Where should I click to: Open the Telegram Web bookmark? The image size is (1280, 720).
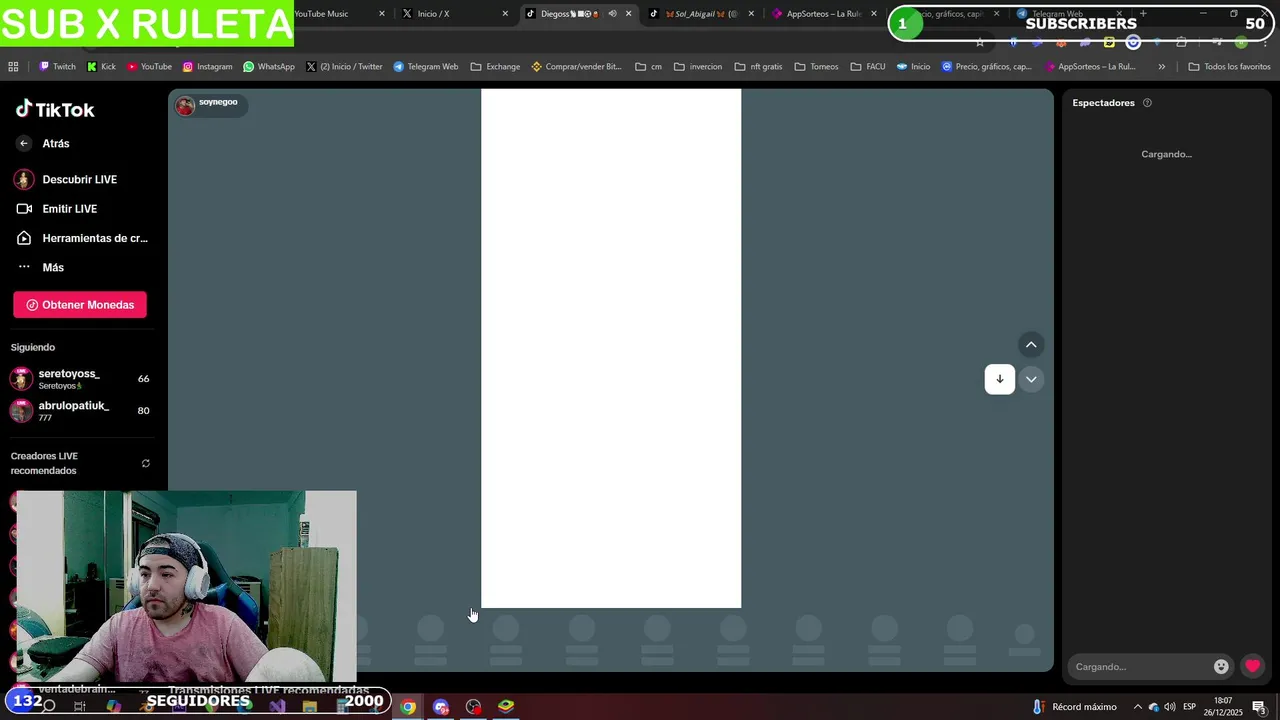point(426,67)
